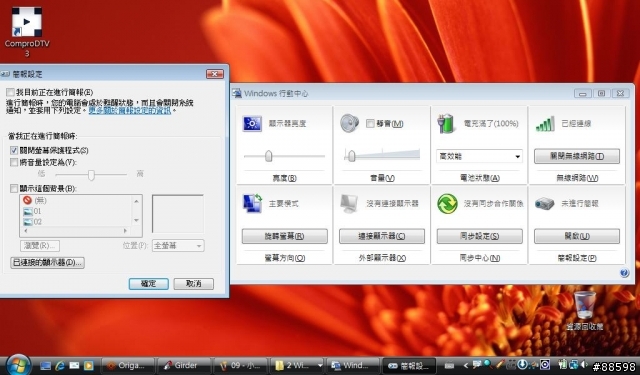
Task: Click the external display monitor icon
Action: 349,204
